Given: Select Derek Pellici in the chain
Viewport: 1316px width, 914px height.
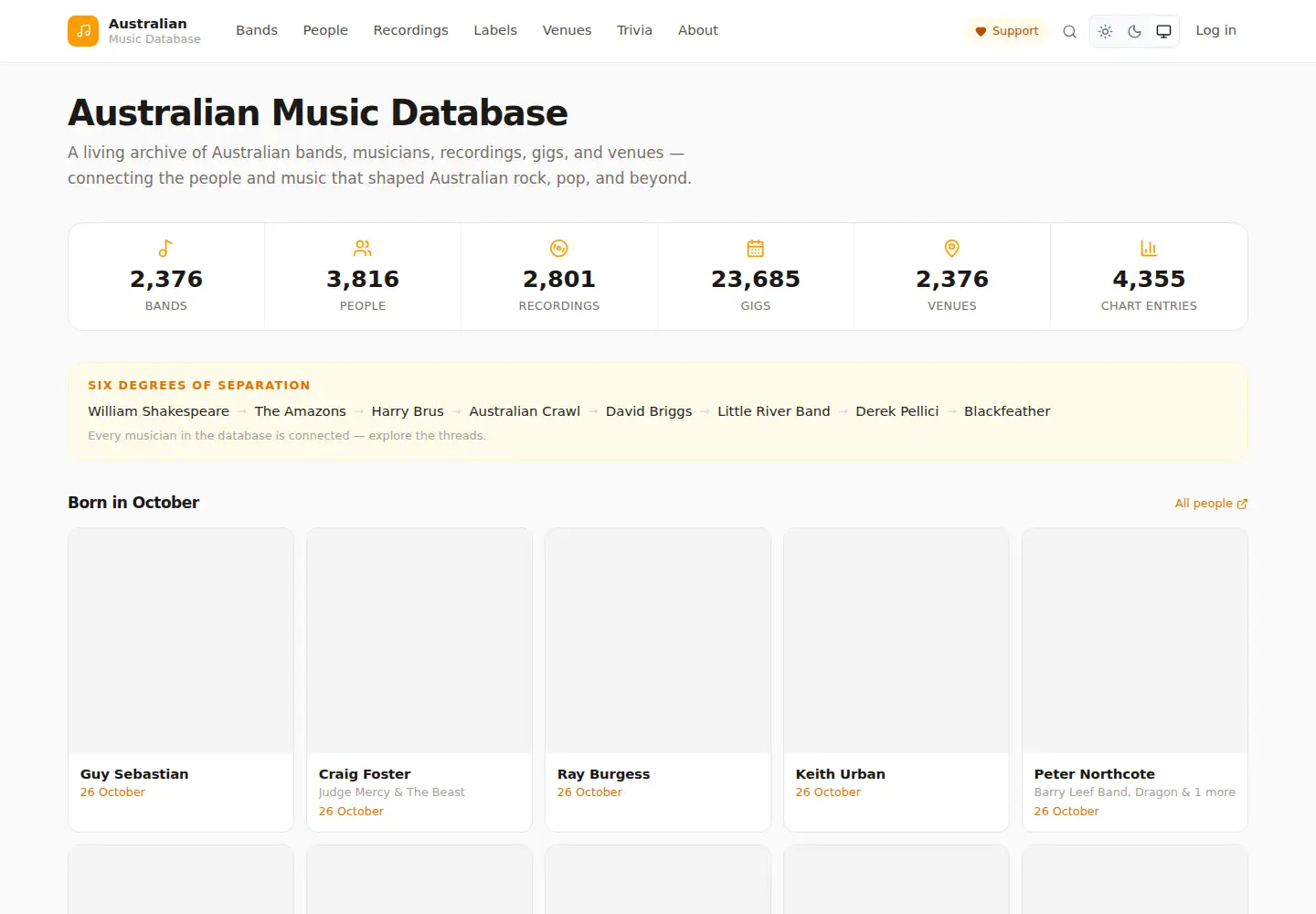Looking at the screenshot, I should (897, 411).
